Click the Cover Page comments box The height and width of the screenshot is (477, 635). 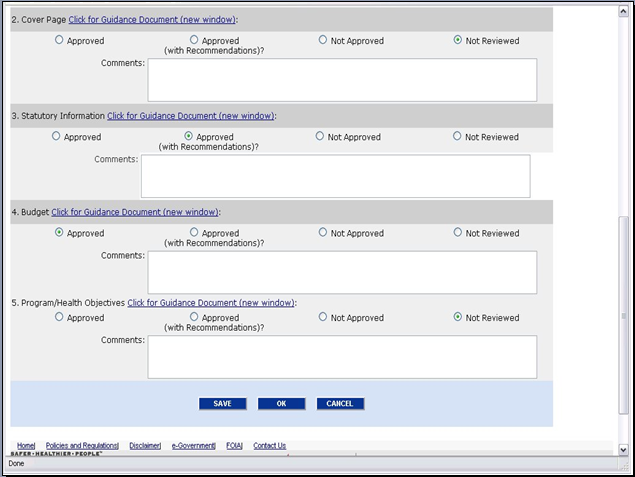click(x=342, y=80)
